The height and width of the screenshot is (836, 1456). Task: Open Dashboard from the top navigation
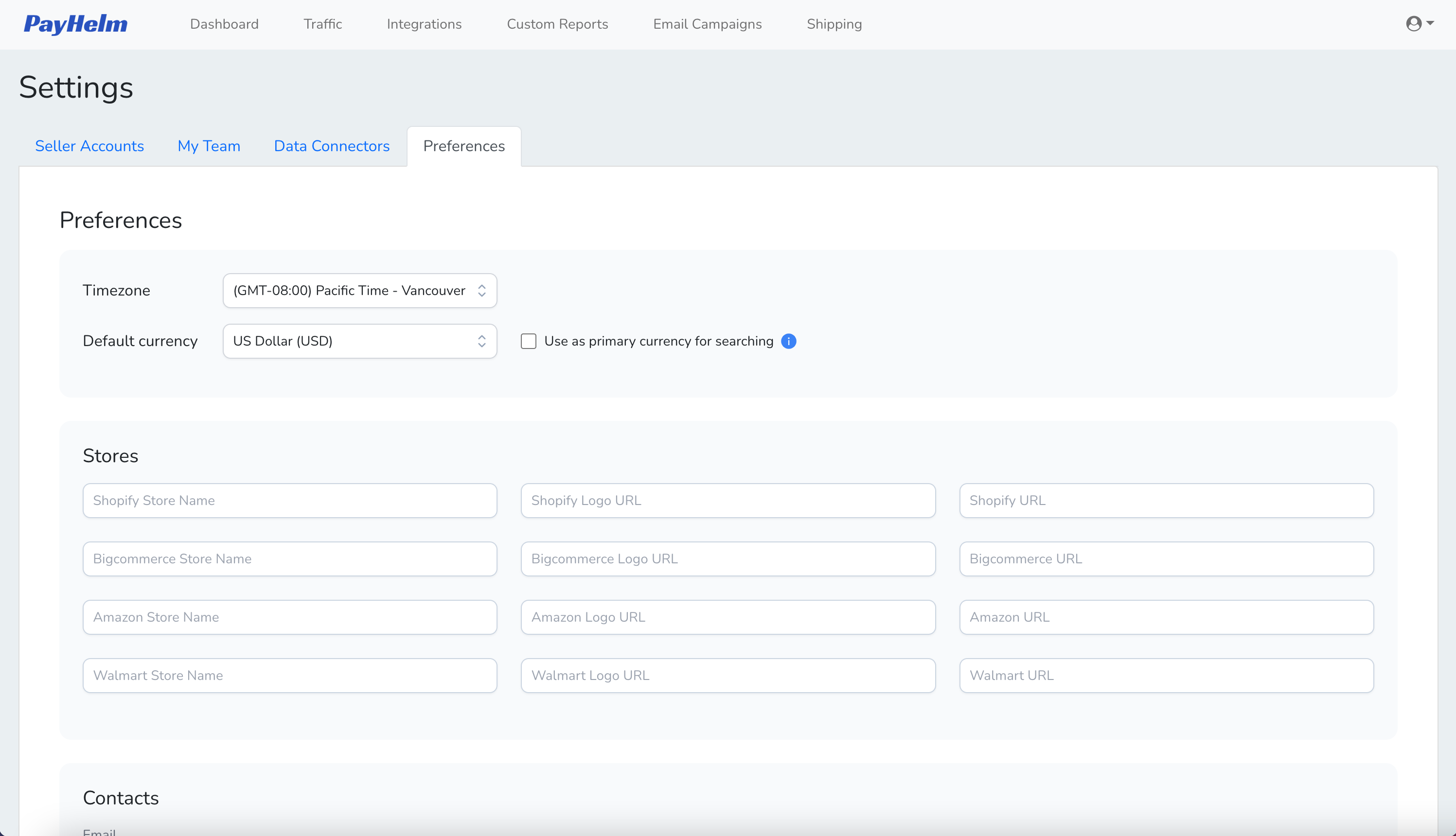(x=224, y=24)
